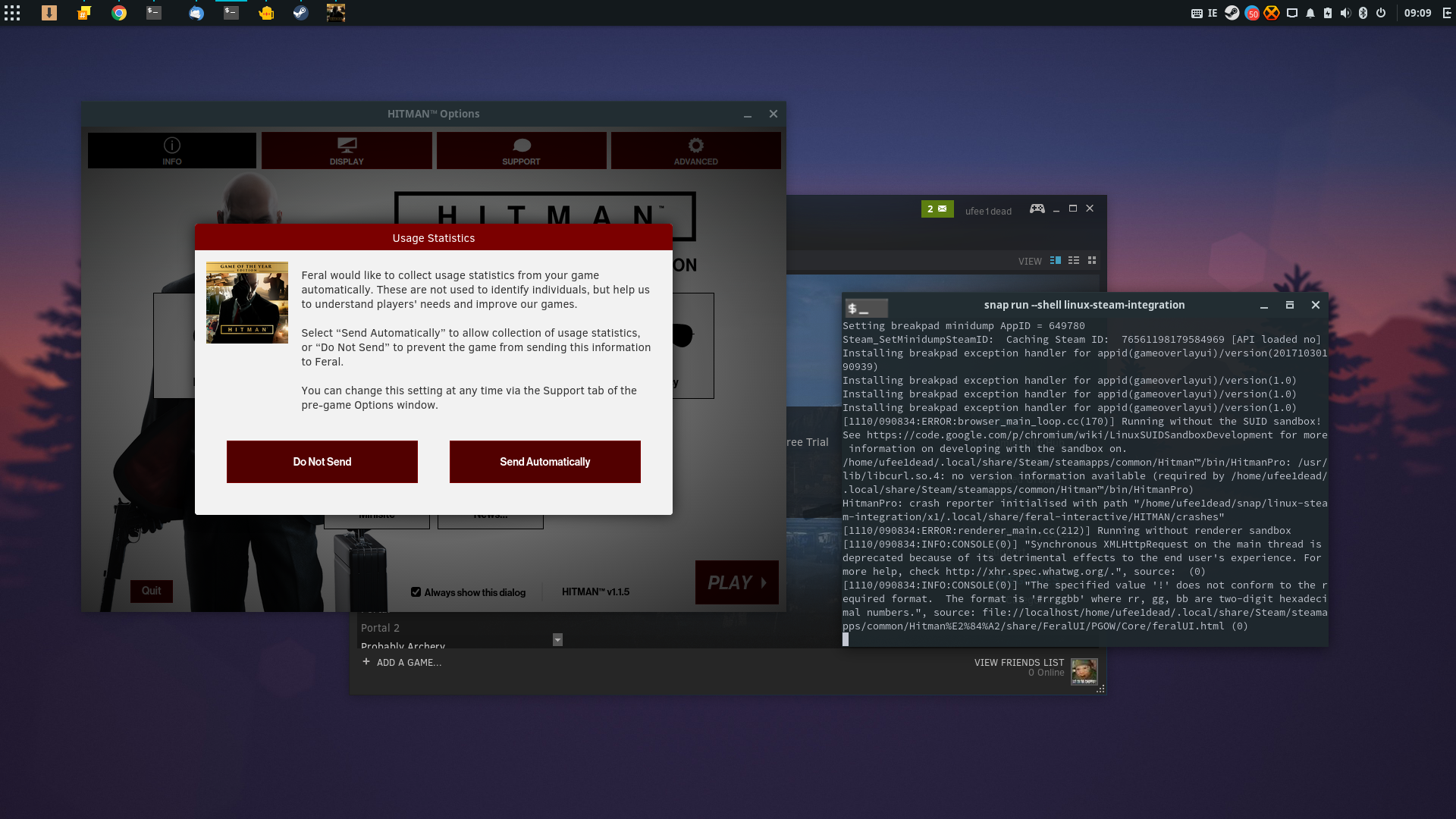Click the terminal window prompt icon
Viewport: 1456px width, 819px height.
point(866,308)
